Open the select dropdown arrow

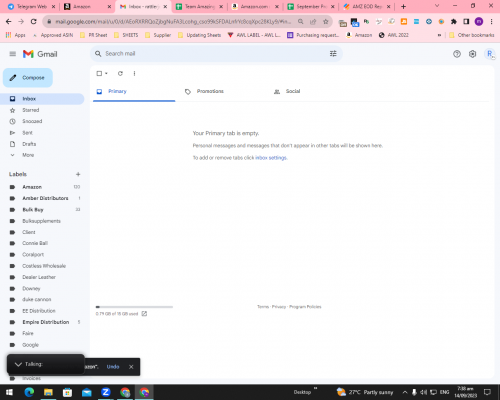[106, 73]
